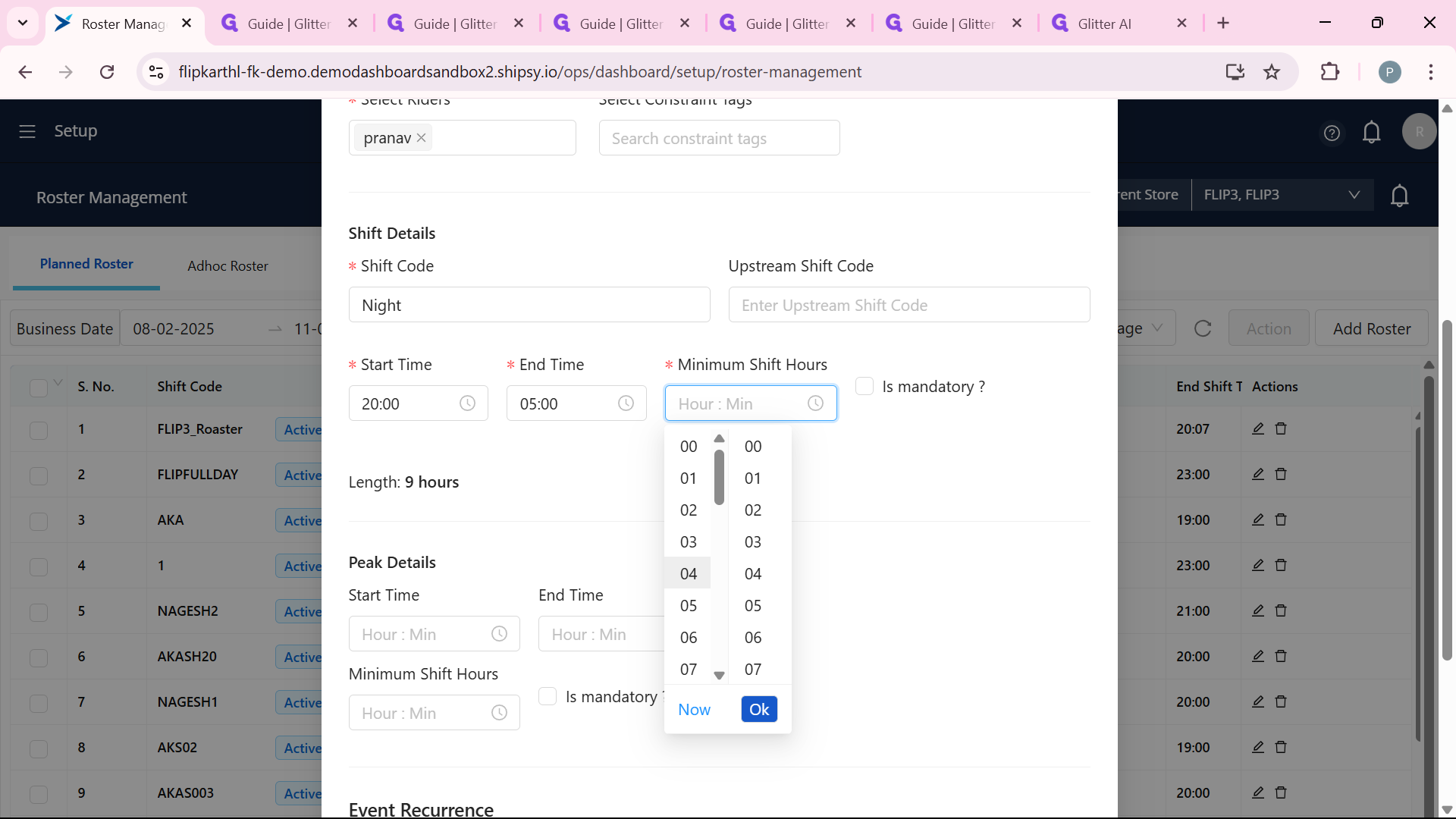
Task: Open browser tab search chevron
Action: click(23, 23)
